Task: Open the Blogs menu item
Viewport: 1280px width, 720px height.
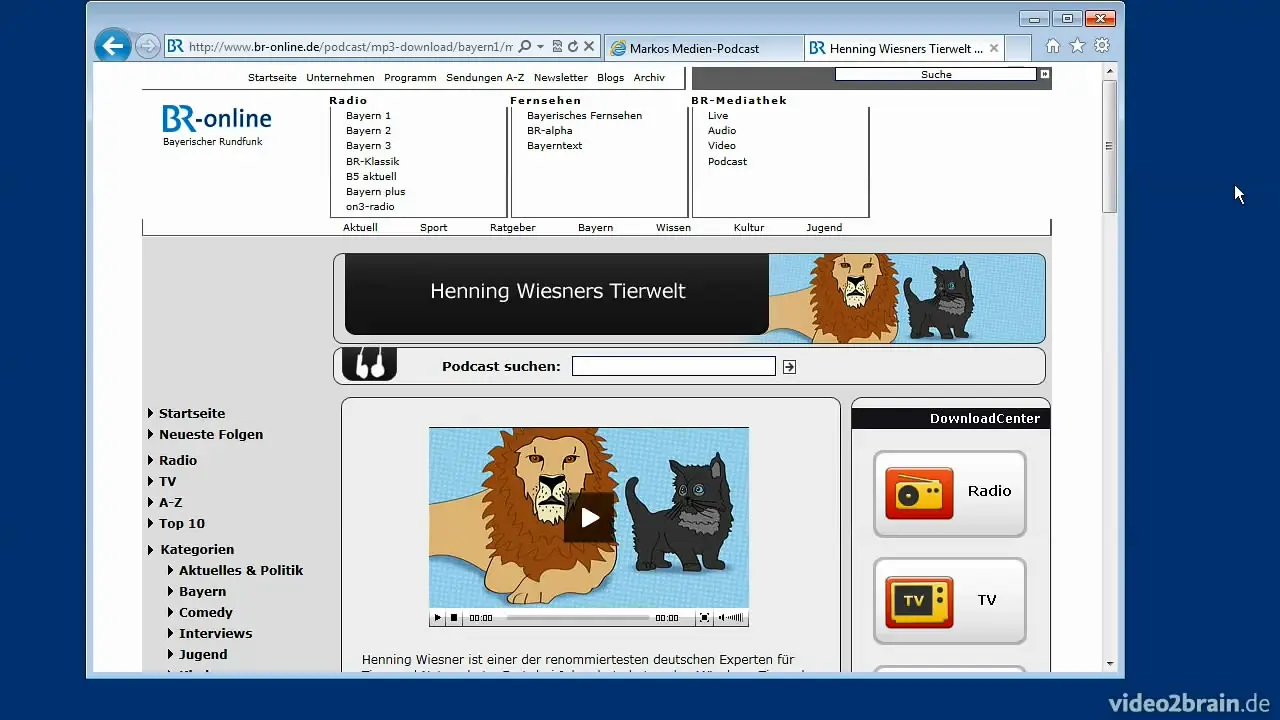Action: (610, 78)
